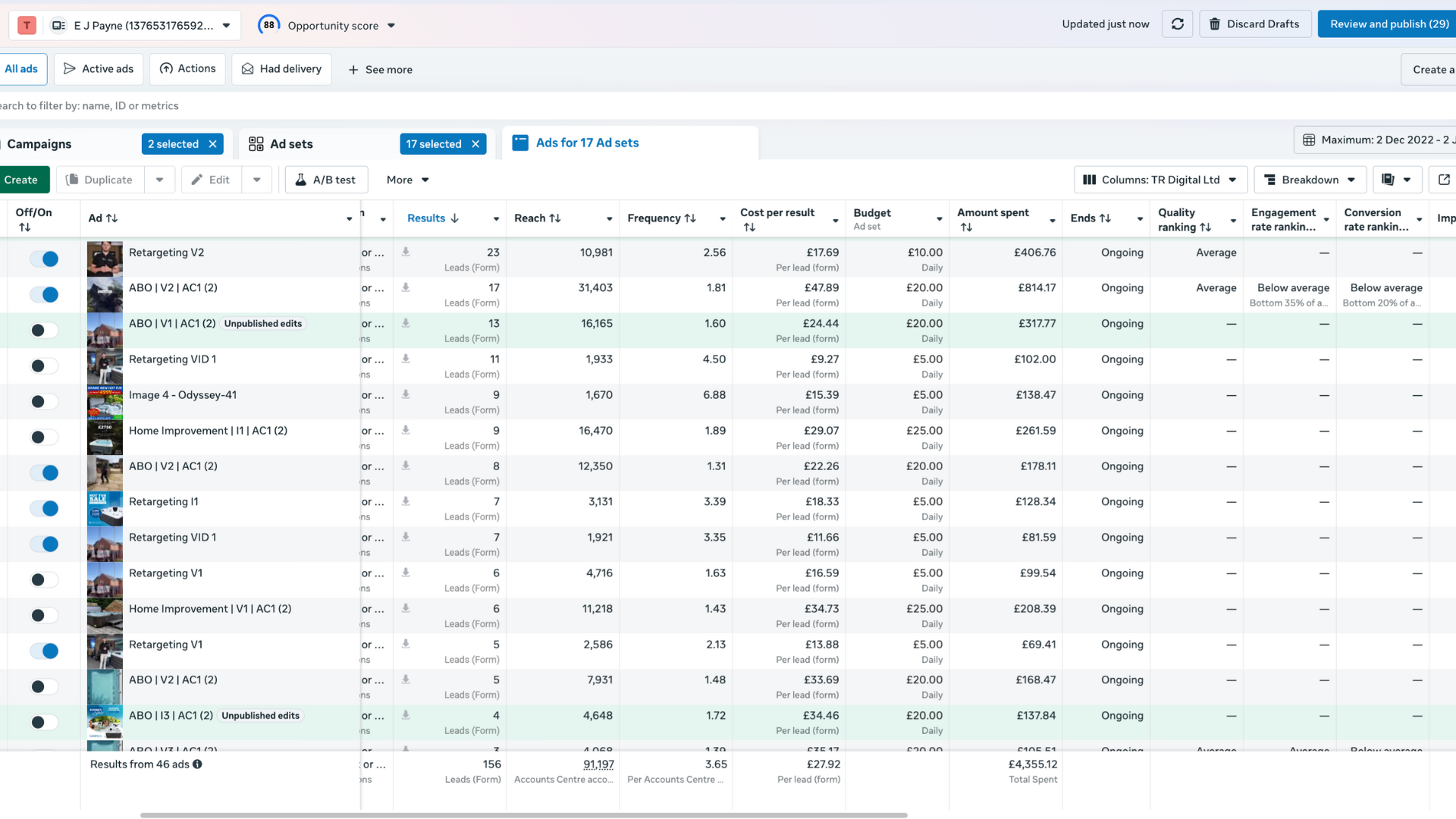The height and width of the screenshot is (819, 1456).
Task: Clear the 2 selected campaigns filter X
Action: 213,144
